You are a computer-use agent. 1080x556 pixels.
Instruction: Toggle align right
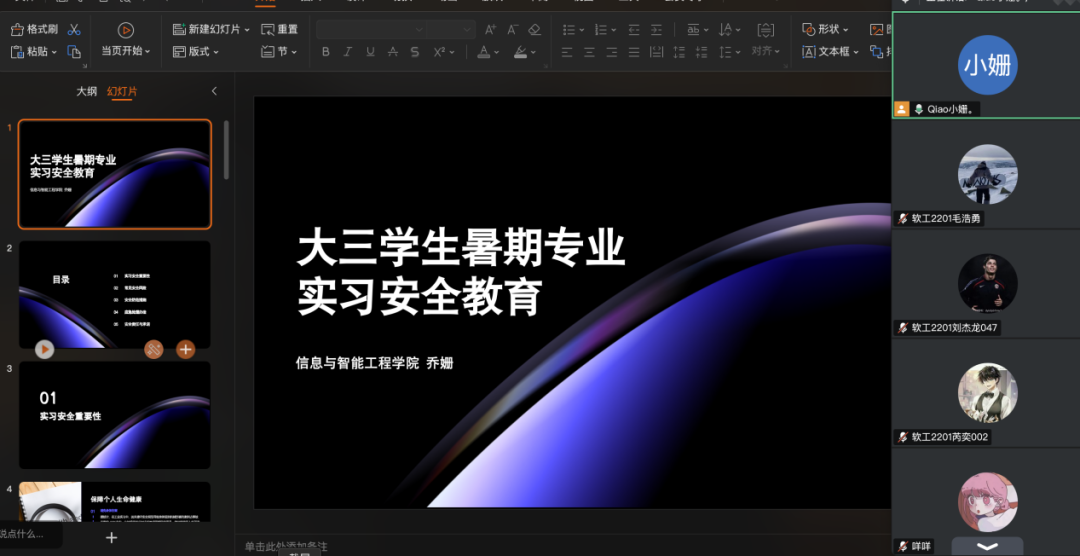612,52
